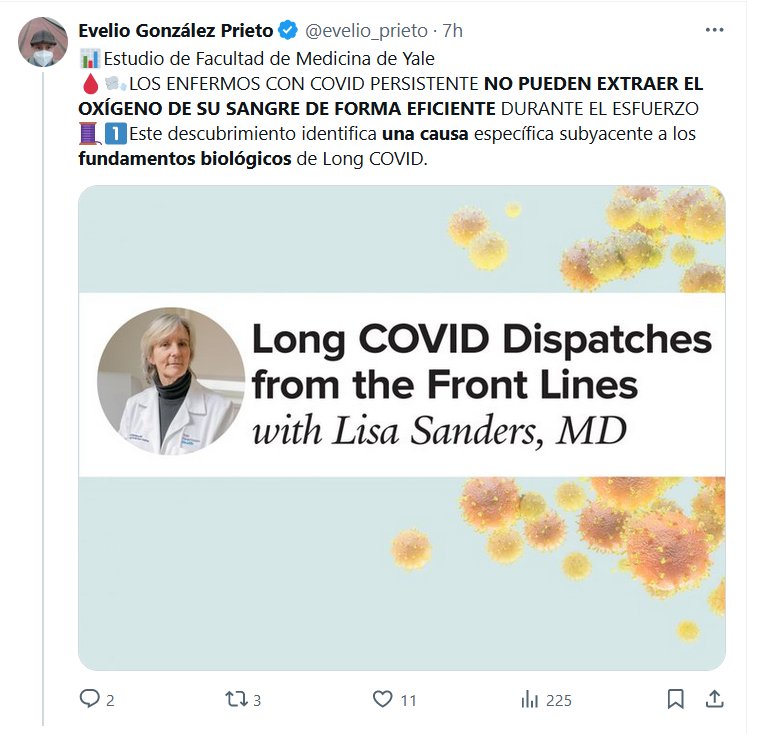Image resolution: width=758 pixels, height=734 pixels.
Task: Open the Long COVID Dispatches image card
Action: pyautogui.click(x=401, y=427)
